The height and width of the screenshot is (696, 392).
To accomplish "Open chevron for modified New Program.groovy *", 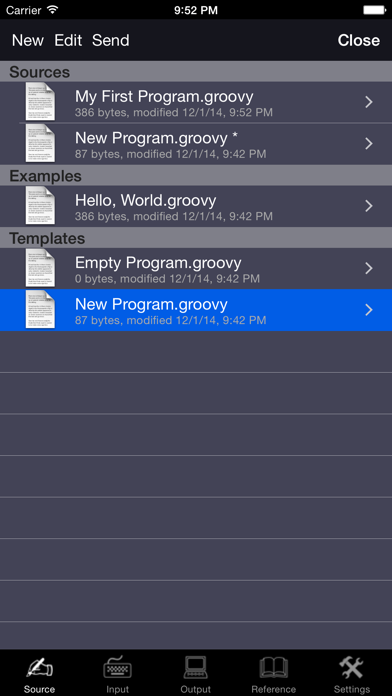I will [x=368, y=143].
